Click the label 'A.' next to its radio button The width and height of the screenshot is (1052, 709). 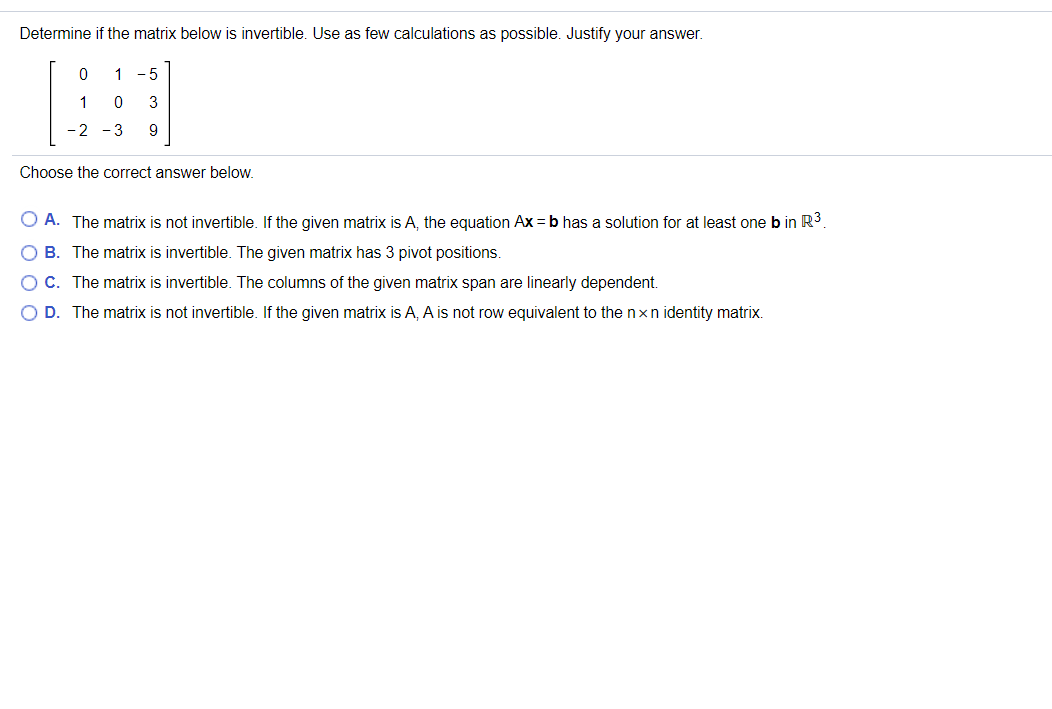click(52, 222)
